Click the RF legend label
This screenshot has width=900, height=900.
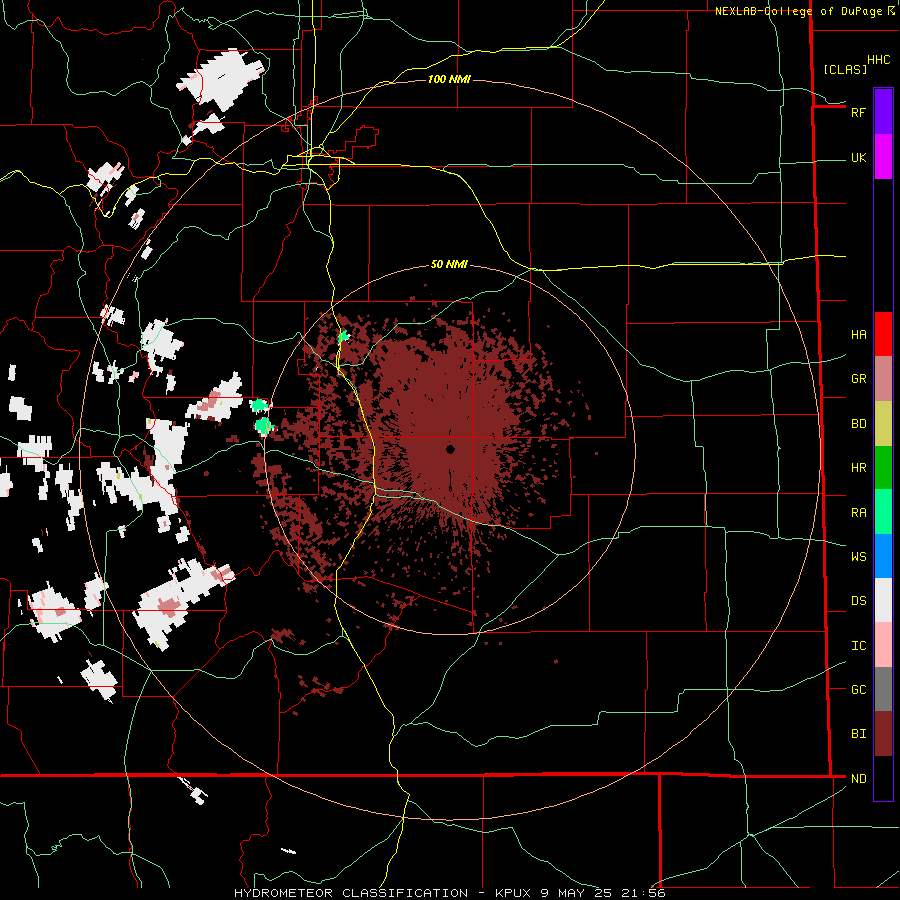click(858, 112)
